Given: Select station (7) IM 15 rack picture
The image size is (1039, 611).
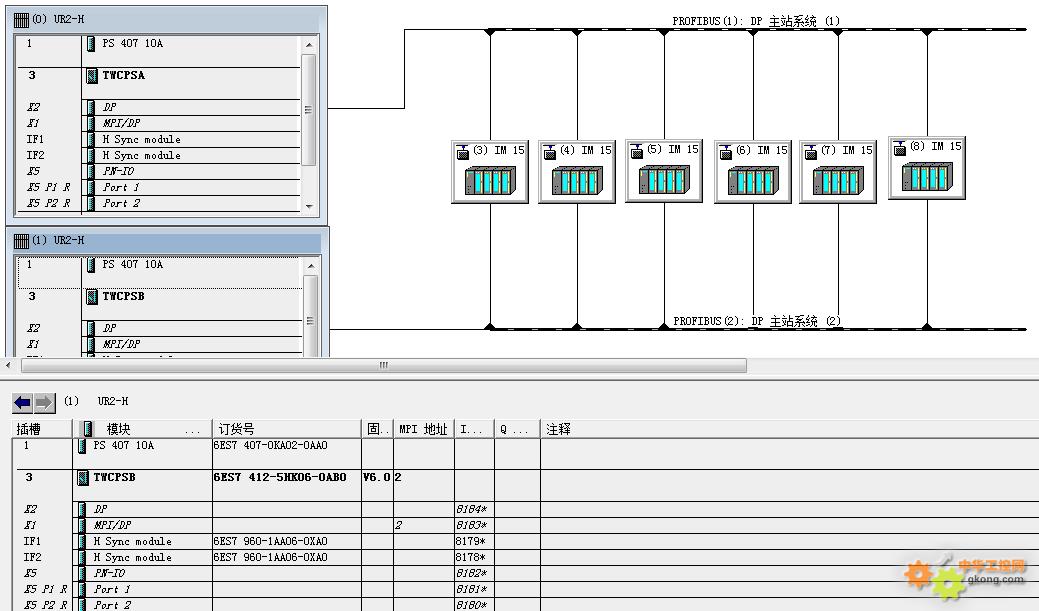Looking at the screenshot, I should [838, 180].
